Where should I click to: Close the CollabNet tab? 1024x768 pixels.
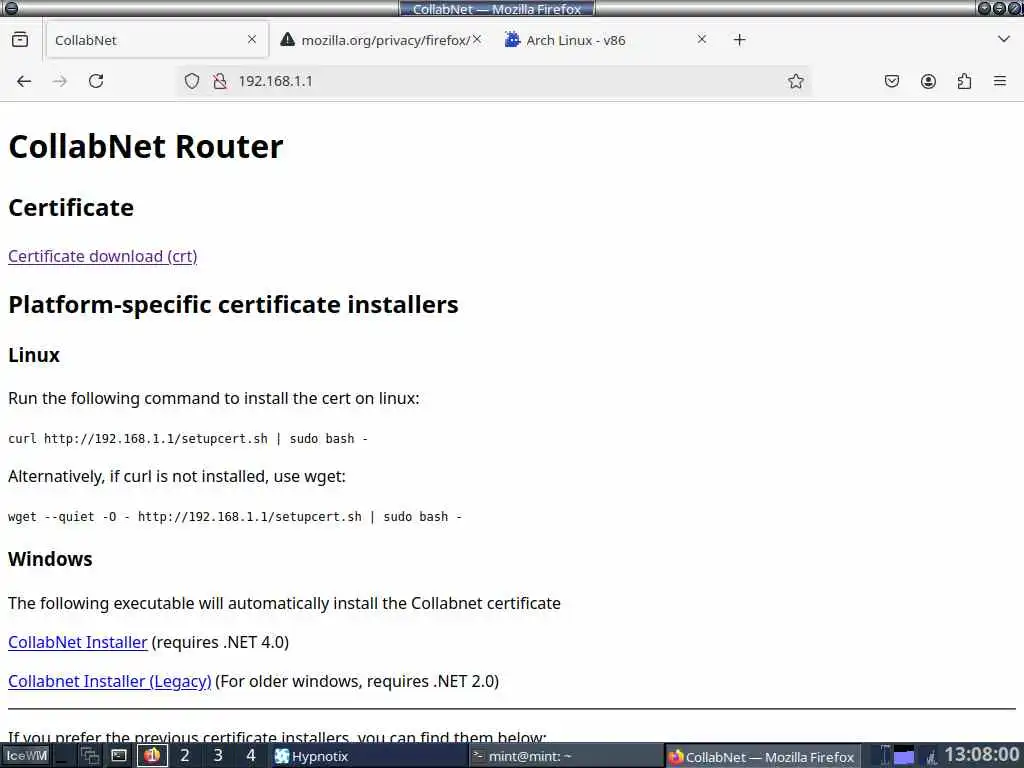coord(251,40)
